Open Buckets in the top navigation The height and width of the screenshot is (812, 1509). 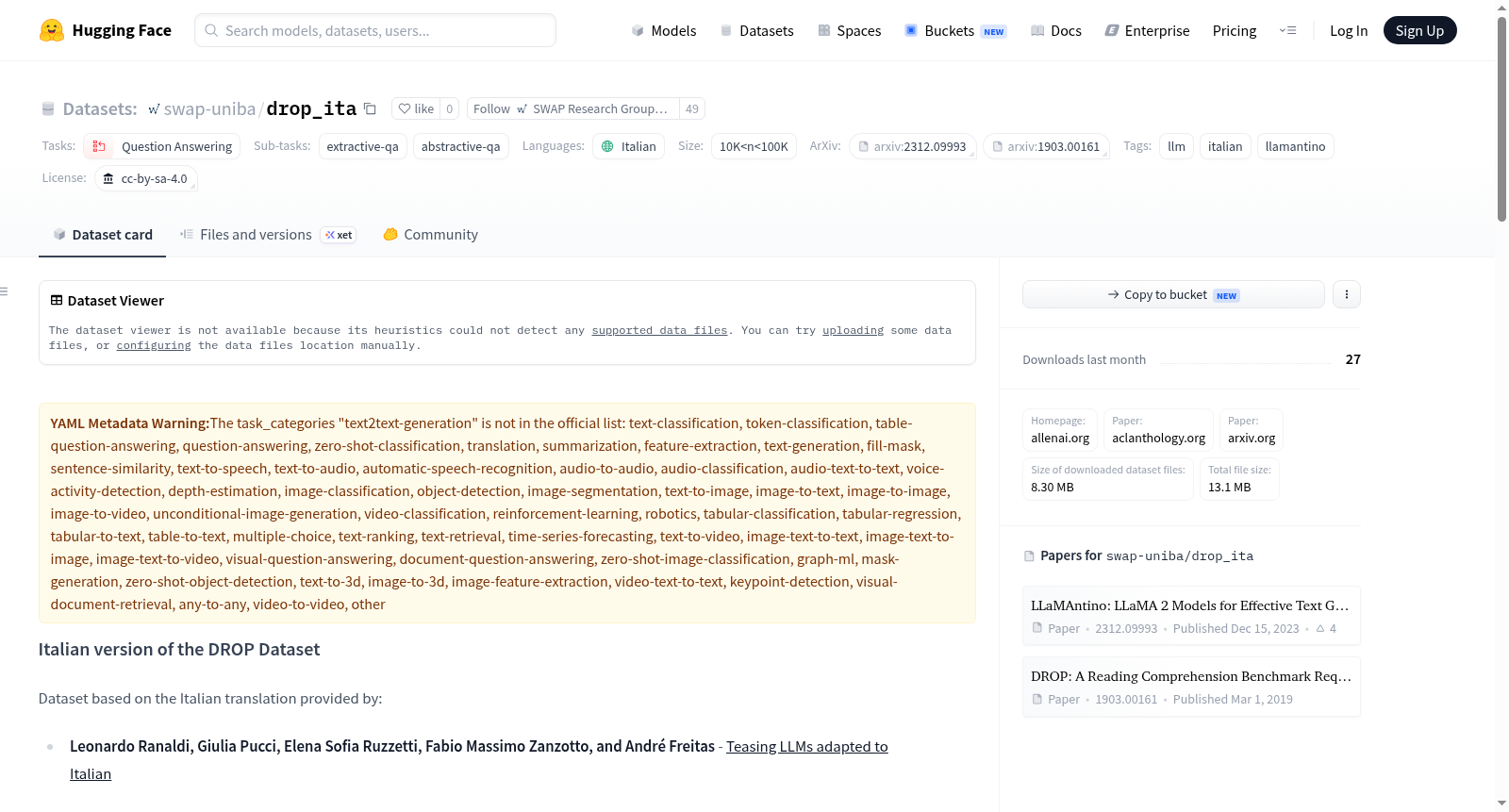click(955, 30)
